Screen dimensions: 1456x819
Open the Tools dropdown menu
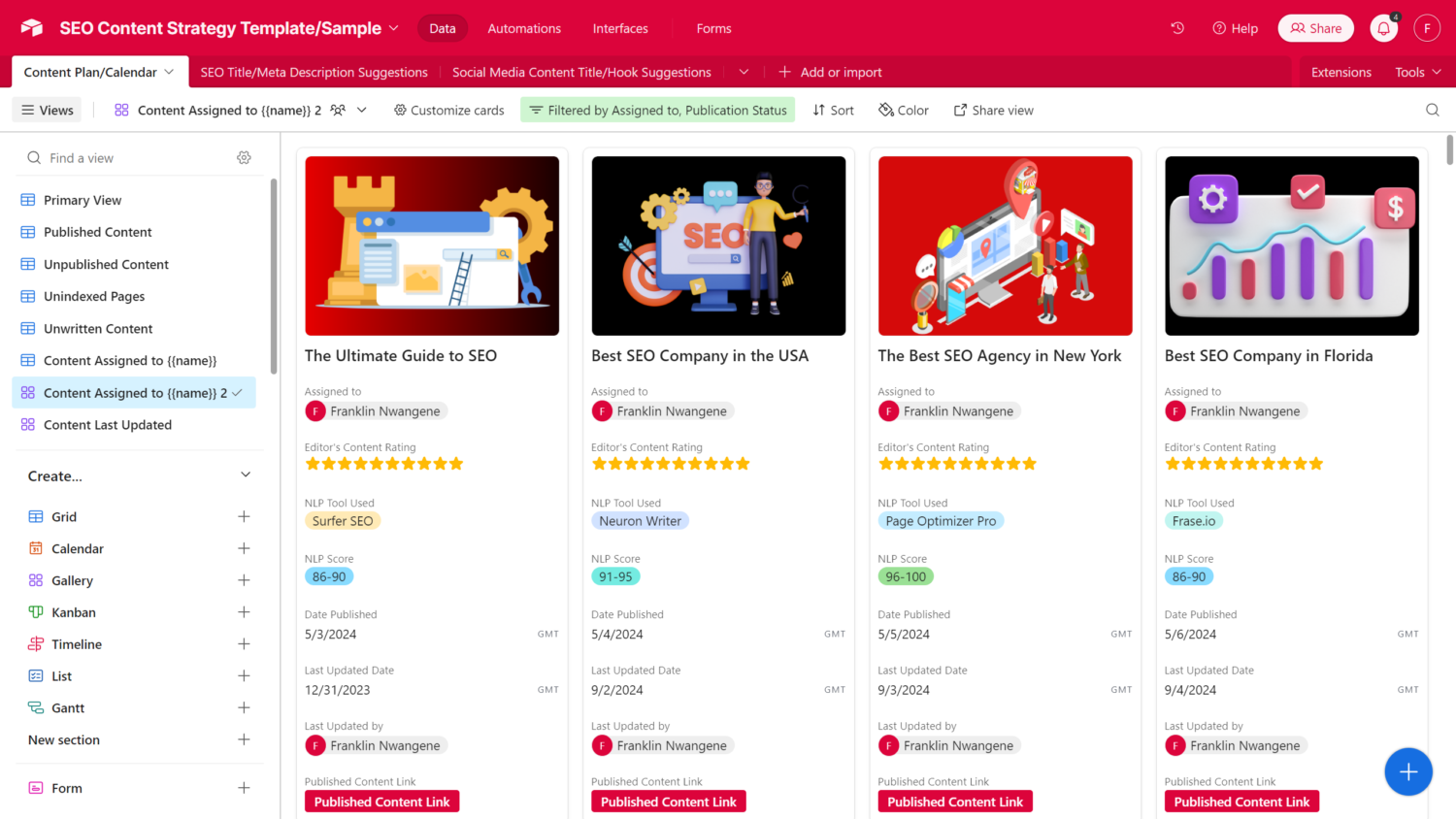[1417, 72]
